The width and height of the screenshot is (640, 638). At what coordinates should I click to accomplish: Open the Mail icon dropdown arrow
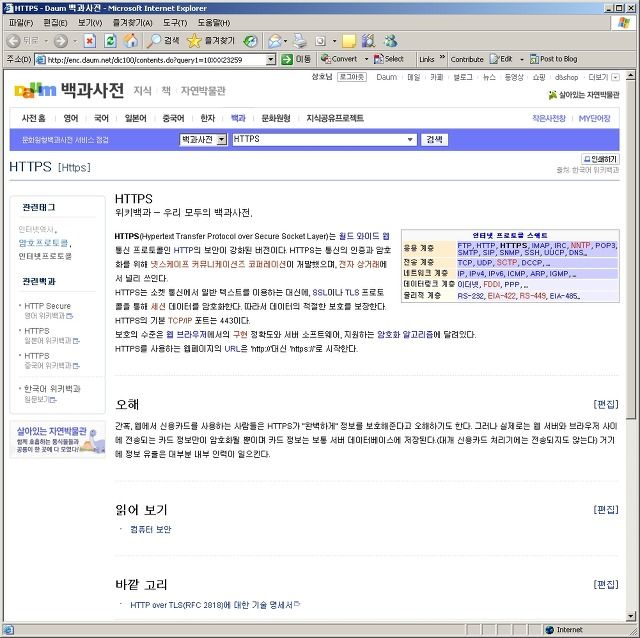(285, 41)
